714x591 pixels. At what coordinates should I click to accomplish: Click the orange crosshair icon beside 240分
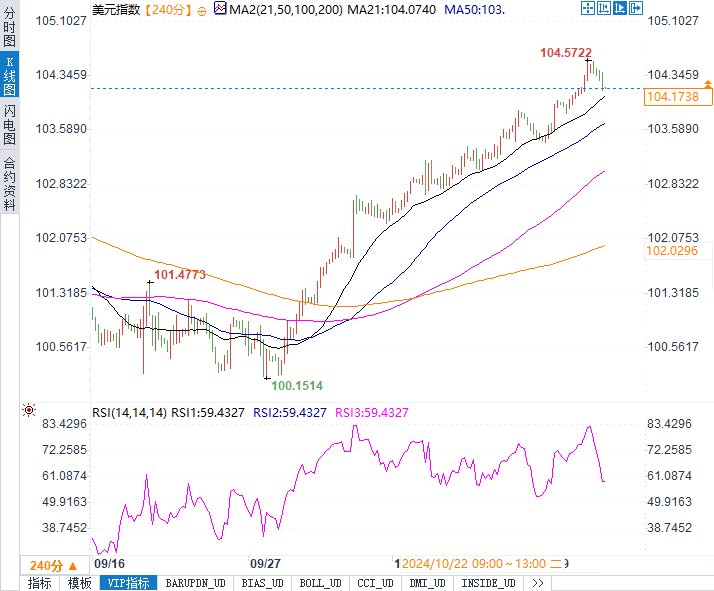pos(201,11)
